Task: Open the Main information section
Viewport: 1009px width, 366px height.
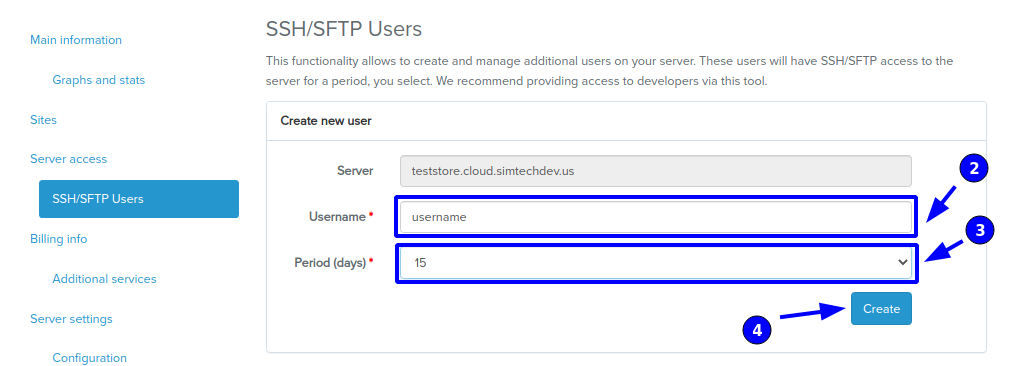Action: click(76, 40)
